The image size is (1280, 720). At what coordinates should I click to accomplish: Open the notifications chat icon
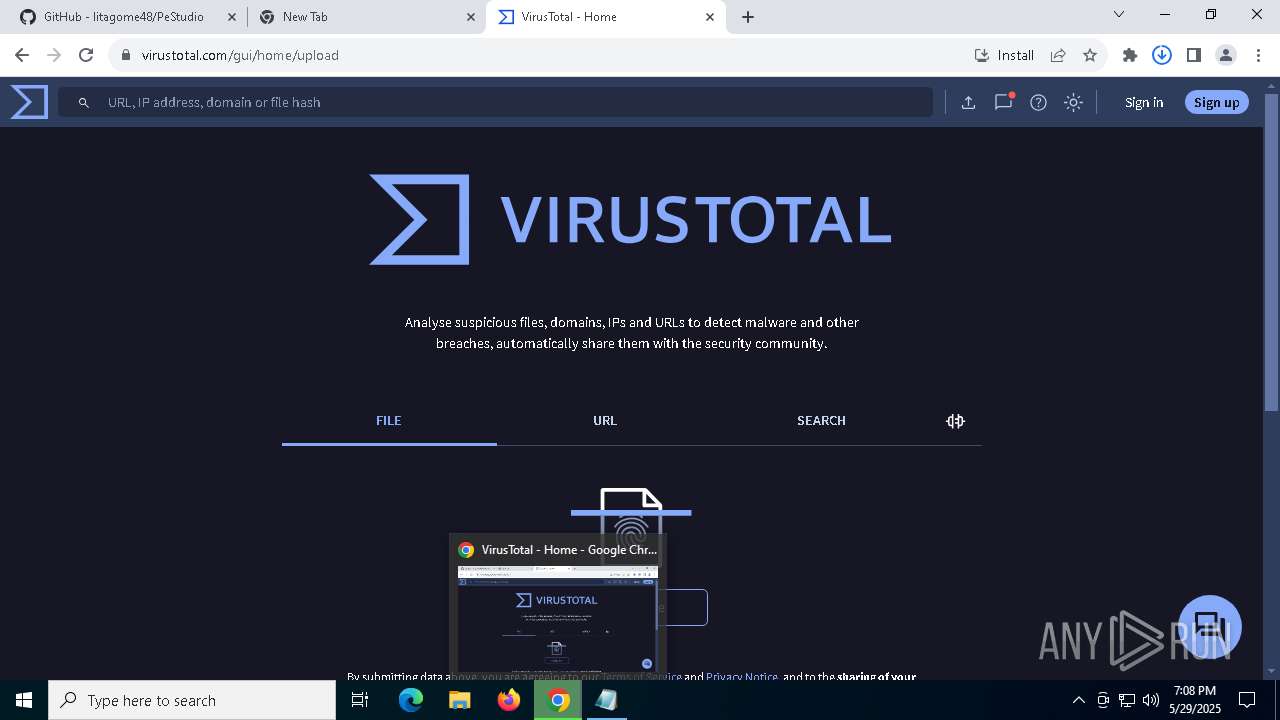tap(1003, 102)
